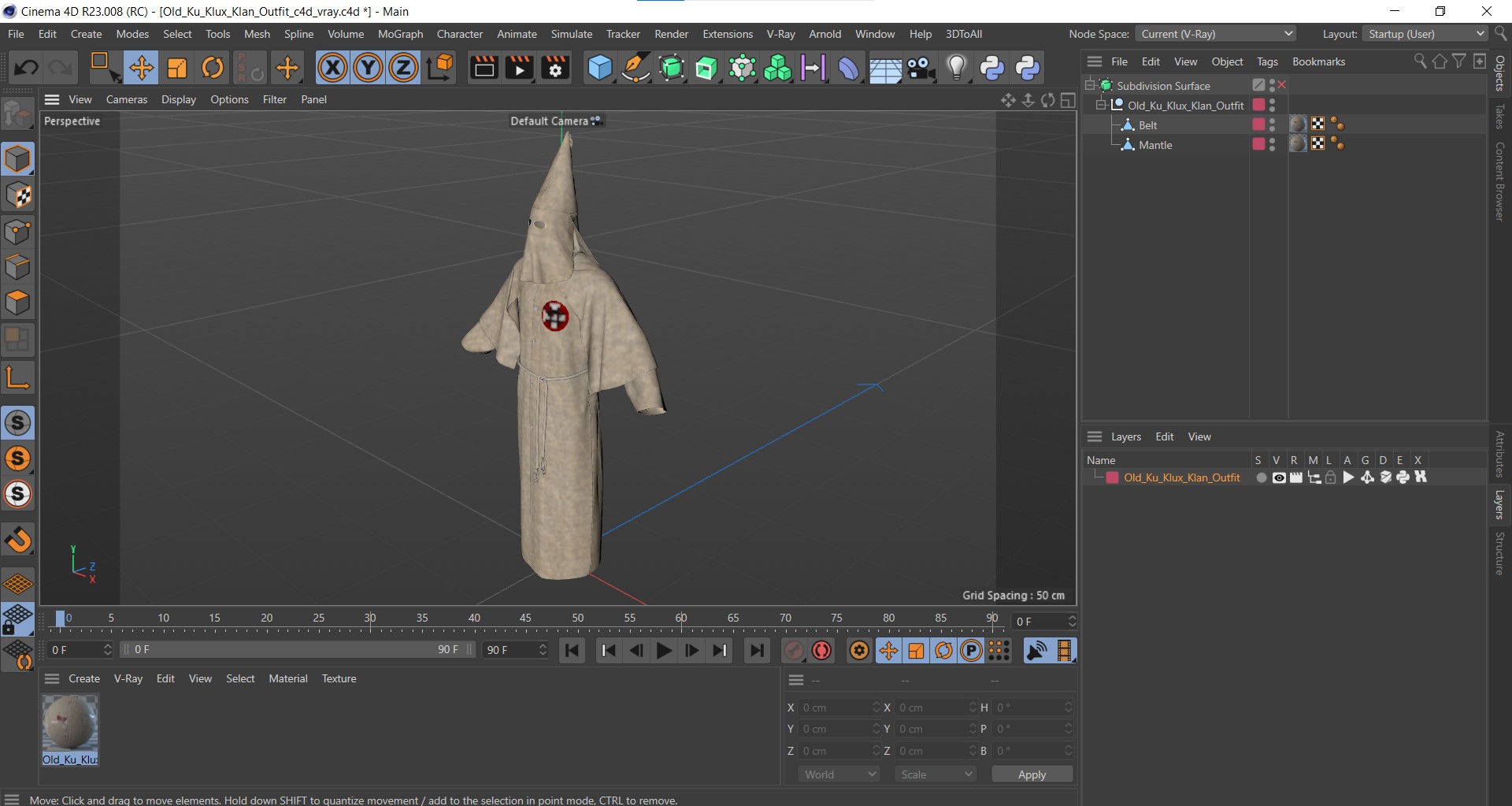1512x806 pixels.
Task: Add a Light object bulb icon
Action: (x=956, y=68)
